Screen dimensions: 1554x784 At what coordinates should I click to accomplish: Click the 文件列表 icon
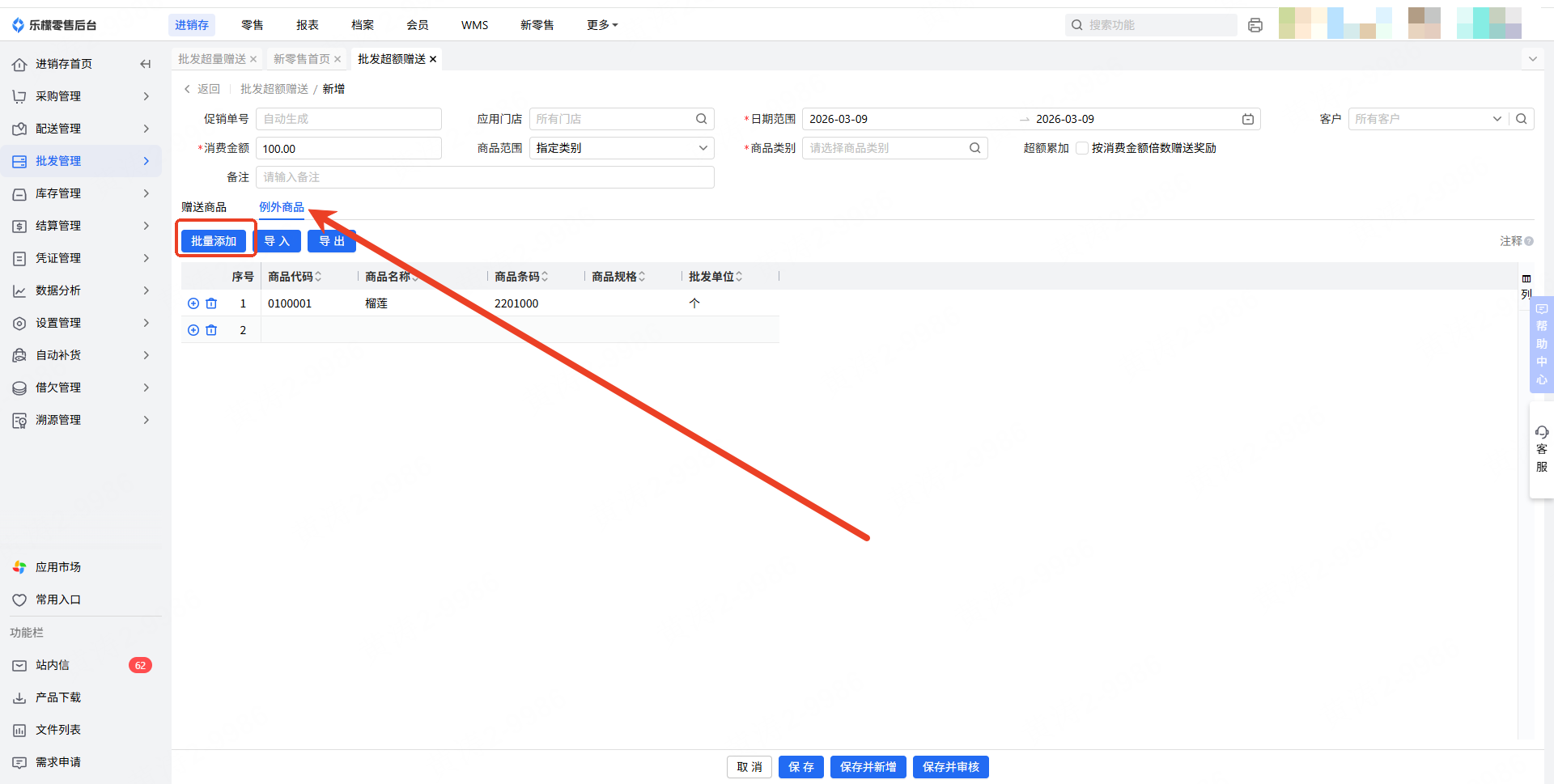click(x=19, y=730)
